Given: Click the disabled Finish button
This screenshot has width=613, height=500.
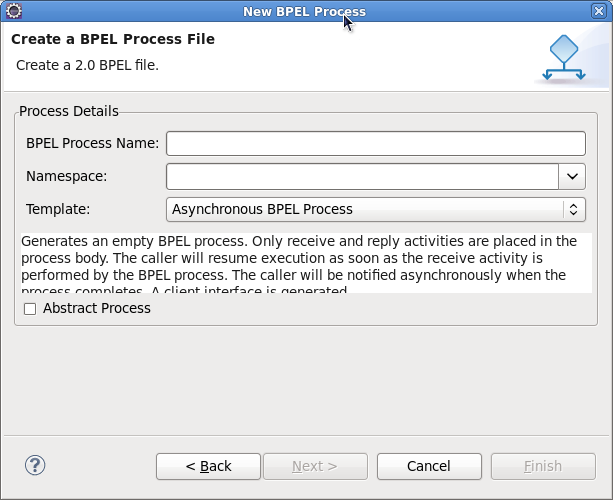Looking at the screenshot, I should click(x=543, y=466).
